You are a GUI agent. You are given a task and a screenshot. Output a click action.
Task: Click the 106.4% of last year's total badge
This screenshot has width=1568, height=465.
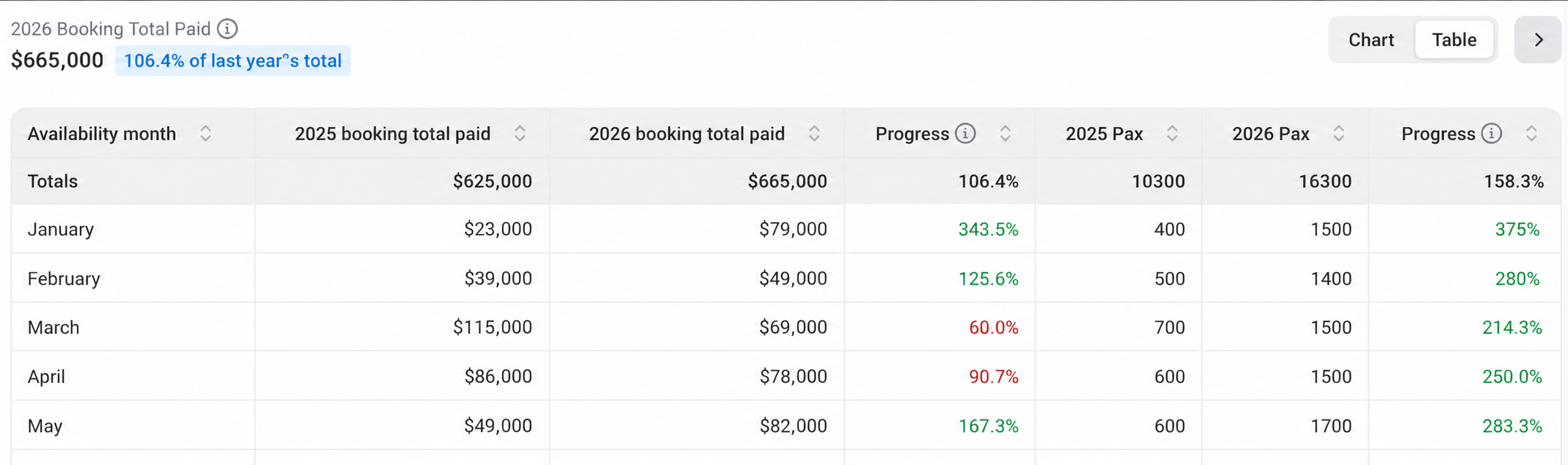(233, 61)
